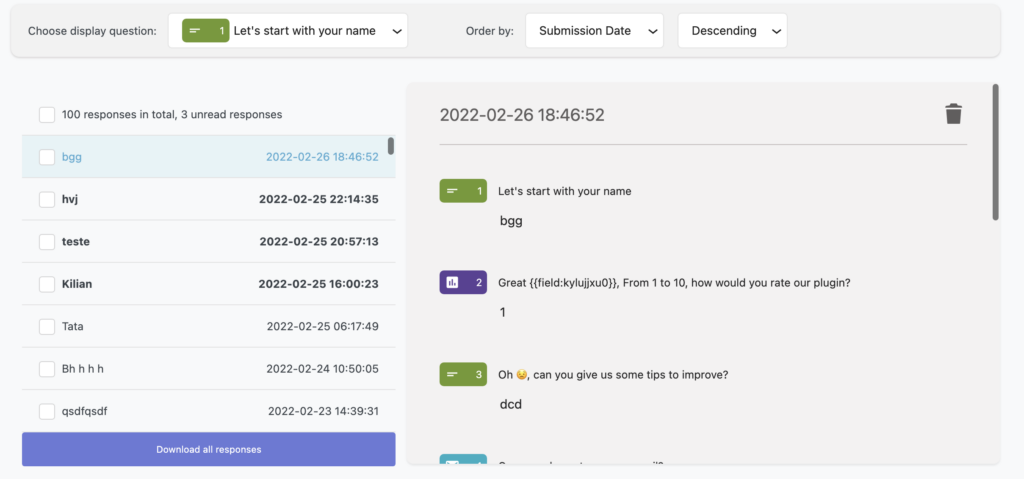The width and height of the screenshot is (1024, 479).
Task: Click teal email icon badge for question 4
Action: (x=463, y=460)
